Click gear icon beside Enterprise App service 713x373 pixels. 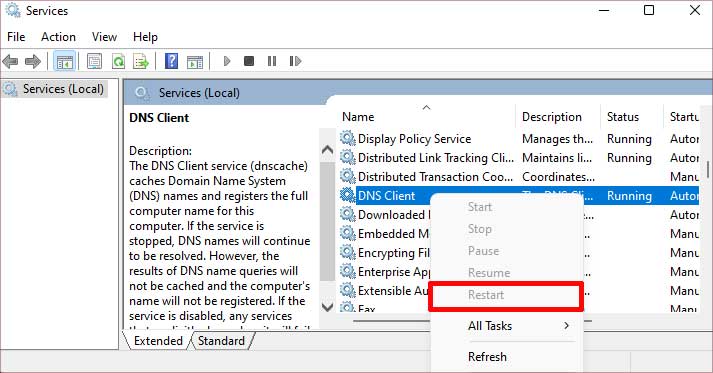point(347,271)
